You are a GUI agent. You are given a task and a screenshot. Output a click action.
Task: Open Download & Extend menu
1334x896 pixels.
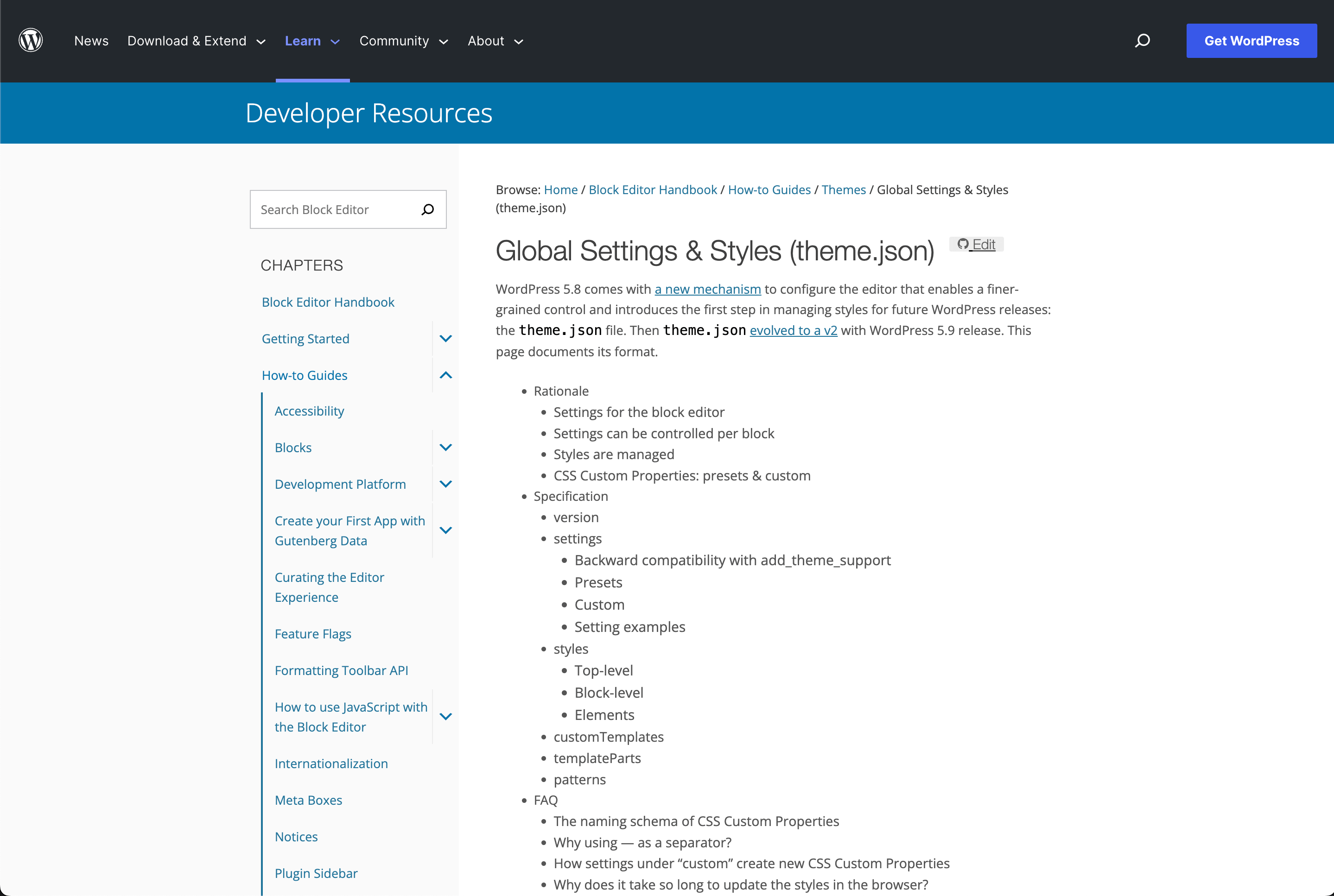[x=187, y=41]
